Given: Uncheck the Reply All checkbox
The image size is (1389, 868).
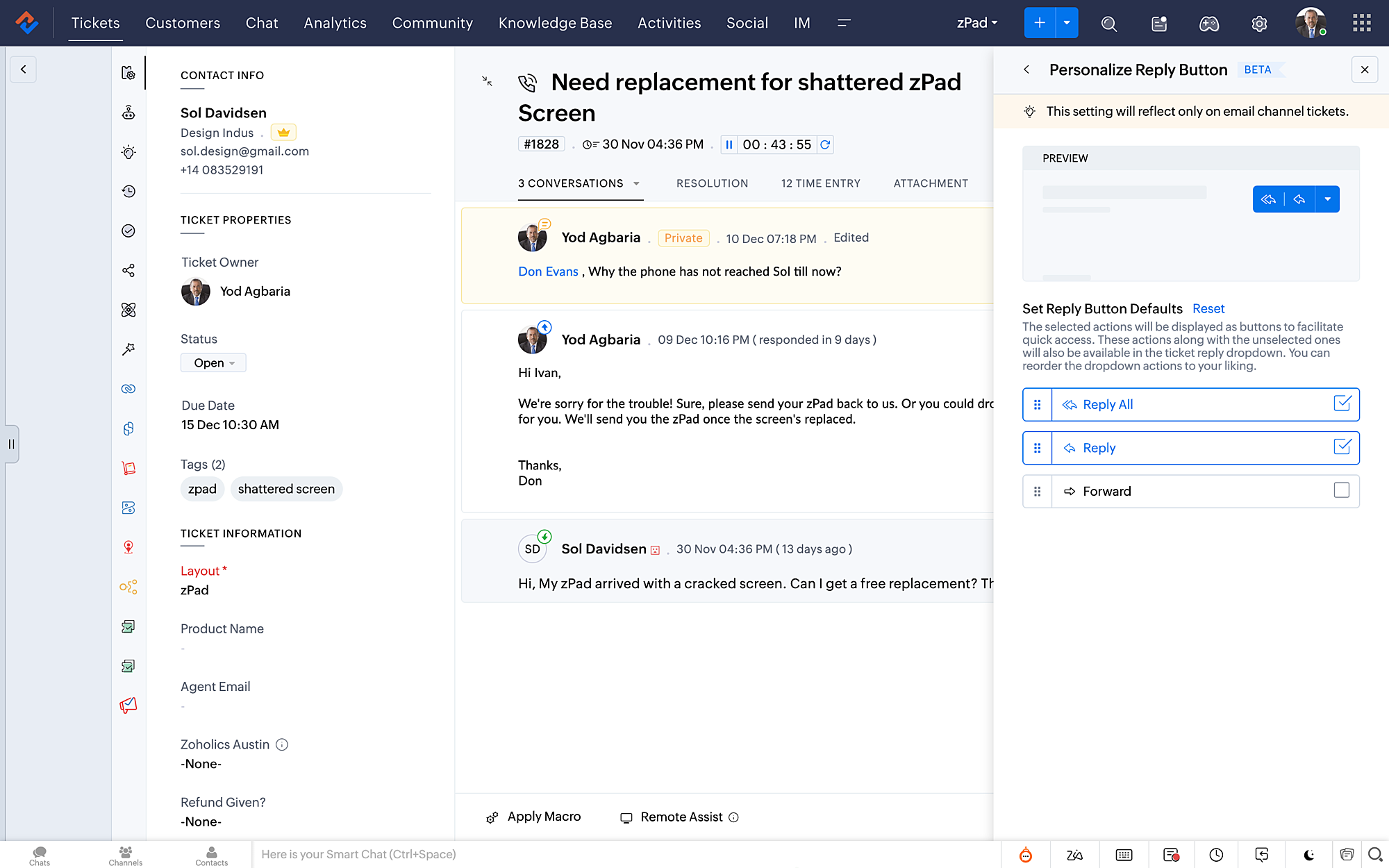Looking at the screenshot, I should [1342, 403].
